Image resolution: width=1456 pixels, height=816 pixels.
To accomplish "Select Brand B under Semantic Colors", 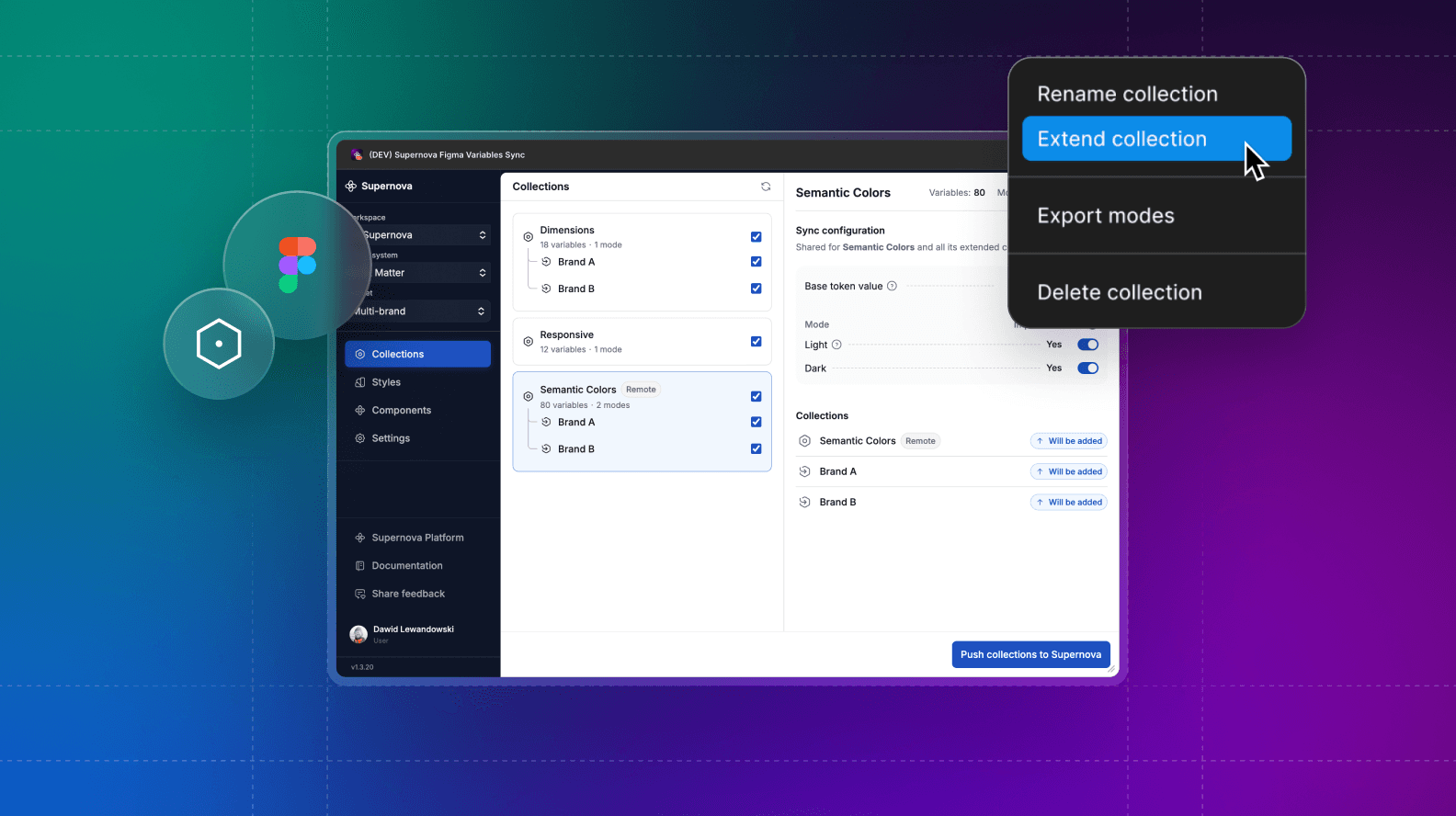I will tap(576, 449).
